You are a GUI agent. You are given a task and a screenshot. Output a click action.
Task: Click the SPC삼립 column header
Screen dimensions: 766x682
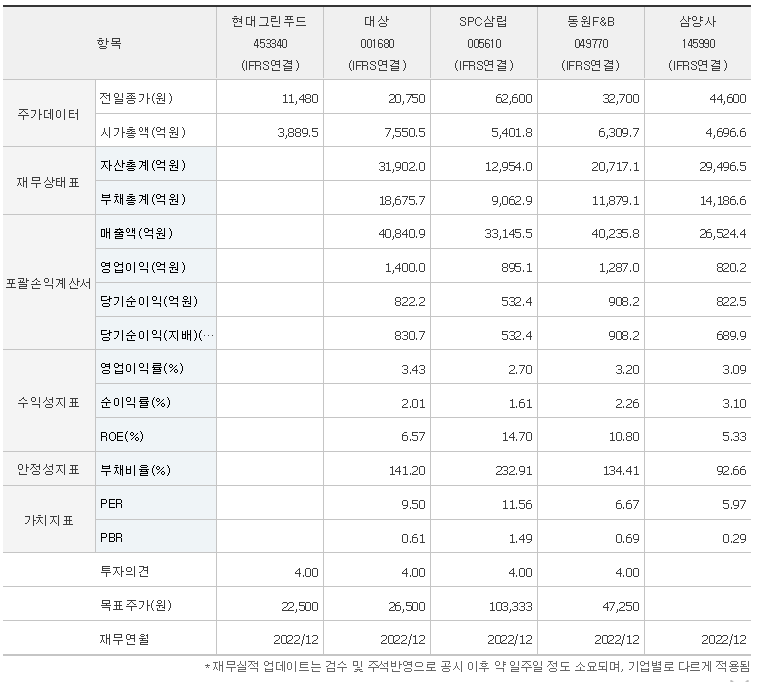pyautogui.click(x=484, y=43)
